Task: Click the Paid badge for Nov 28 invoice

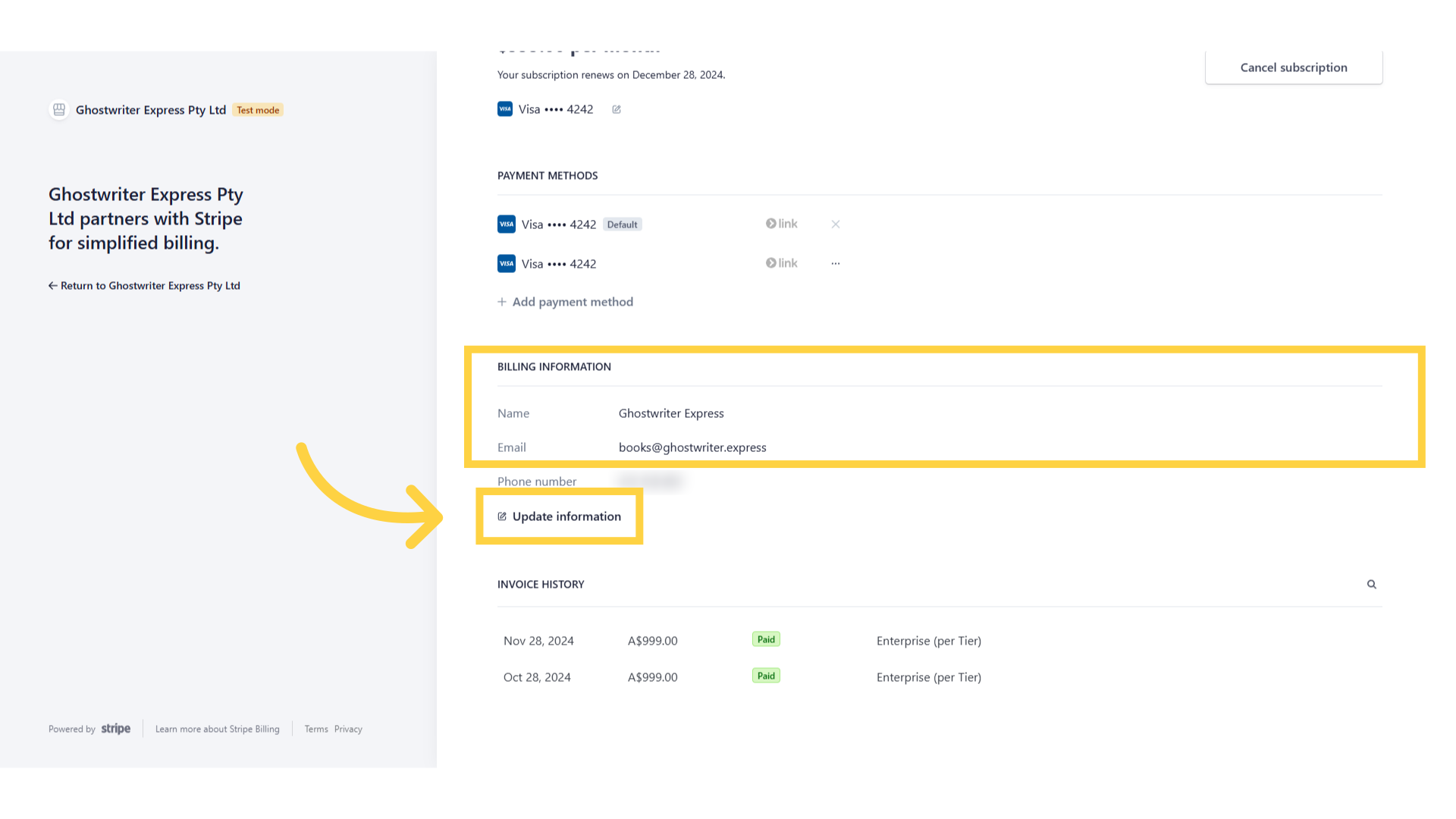Action: [x=766, y=639]
